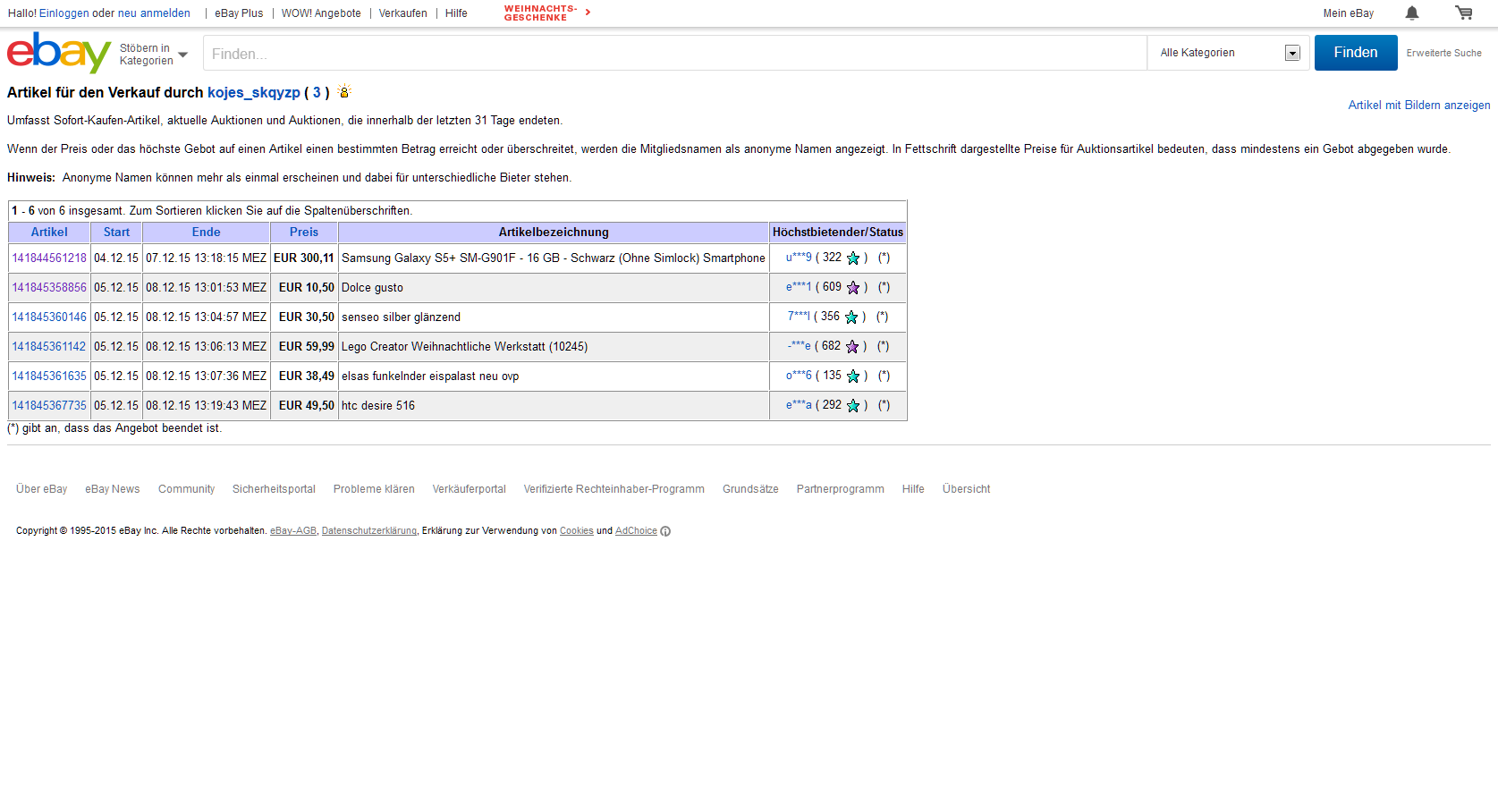
Task: Open item number 141845361142
Action: [x=49, y=347]
